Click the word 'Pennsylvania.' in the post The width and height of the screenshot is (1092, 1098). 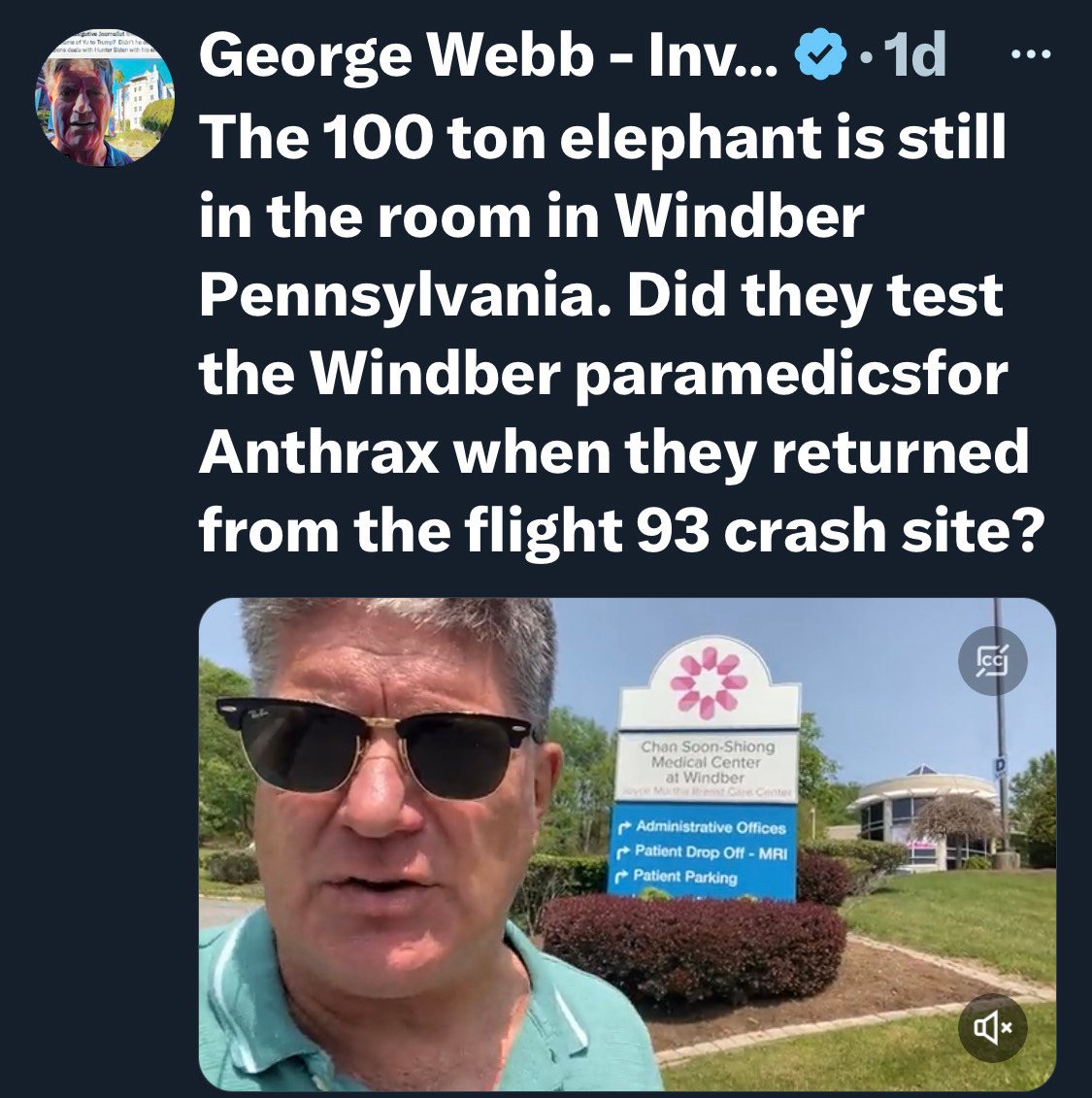point(406,296)
